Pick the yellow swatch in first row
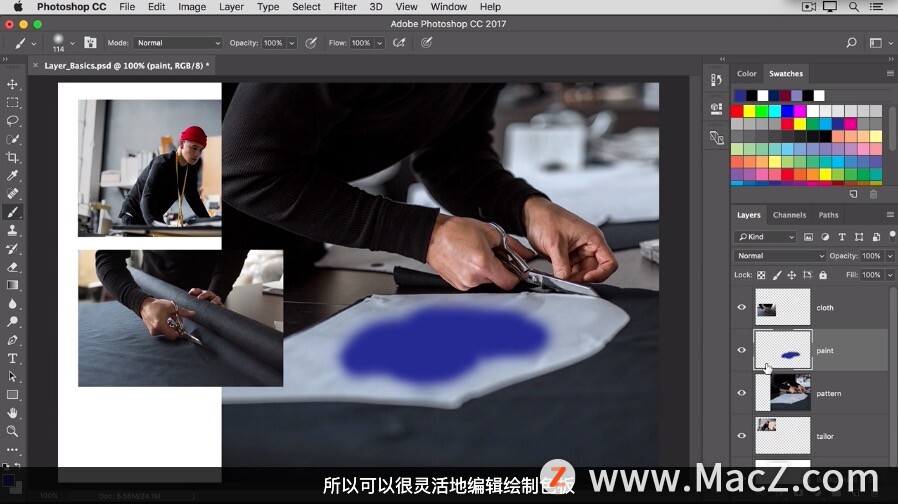 point(750,111)
